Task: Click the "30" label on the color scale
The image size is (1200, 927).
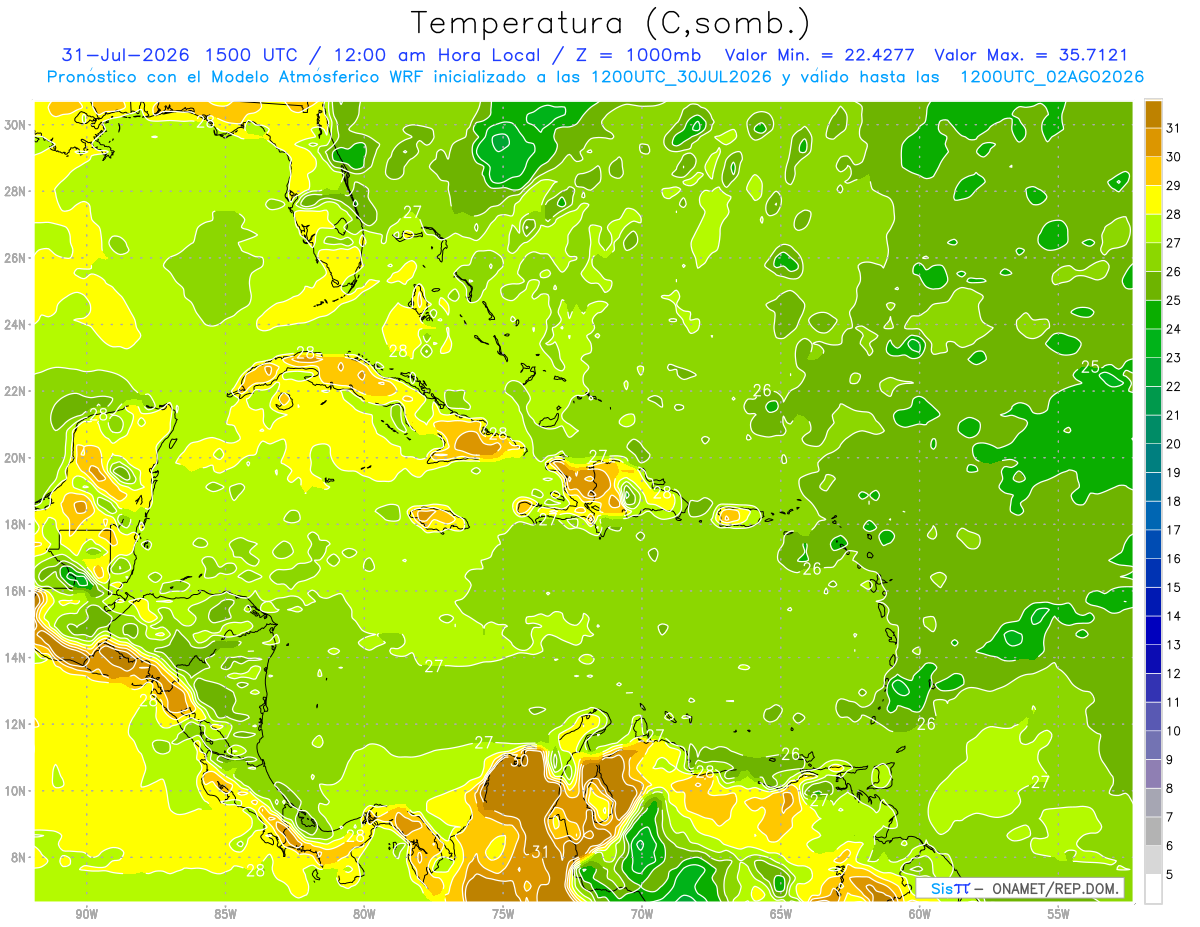Action: pyautogui.click(x=1173, y=156)
